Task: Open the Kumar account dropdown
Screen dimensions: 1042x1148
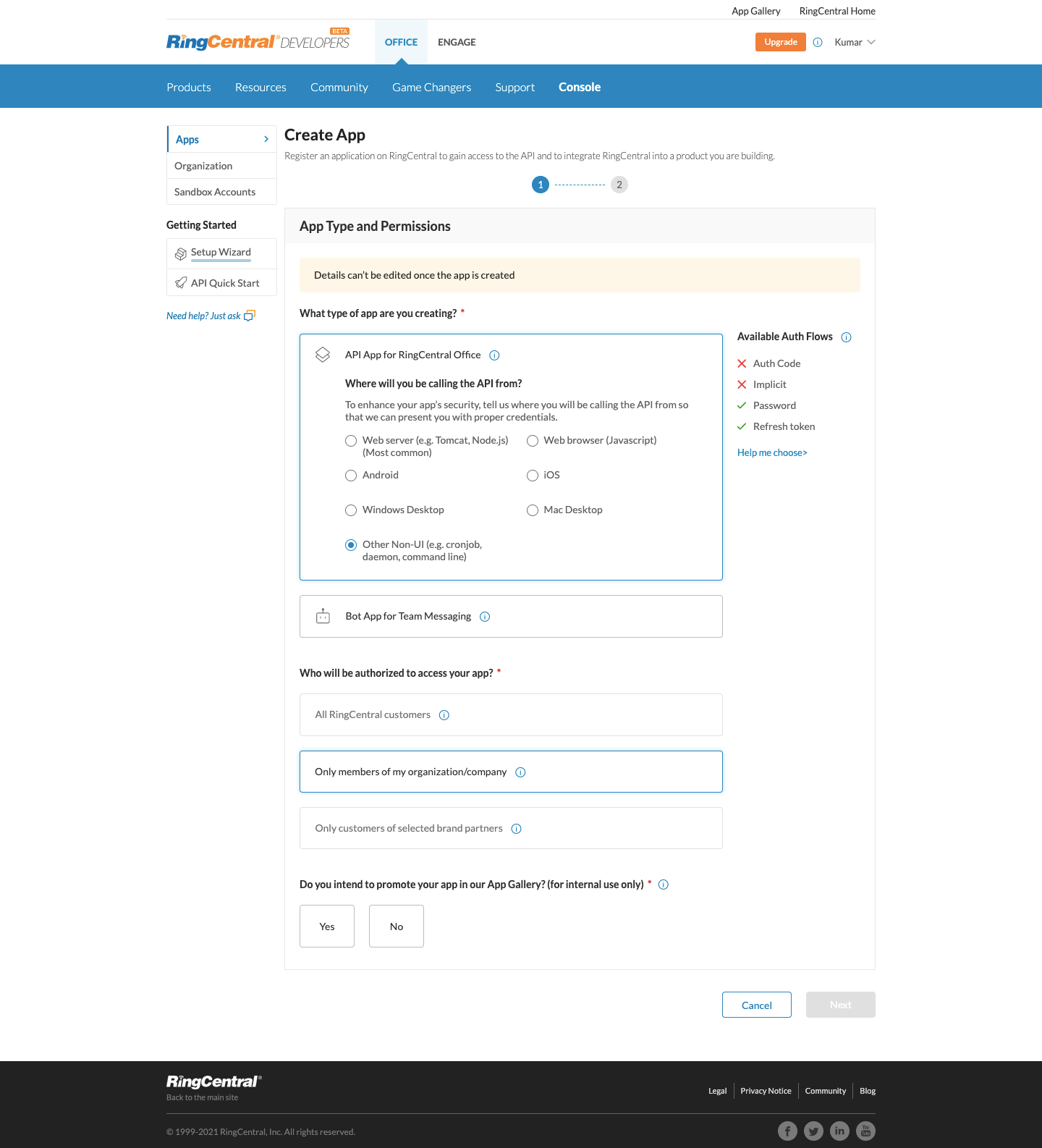Action: pos(855,42)
